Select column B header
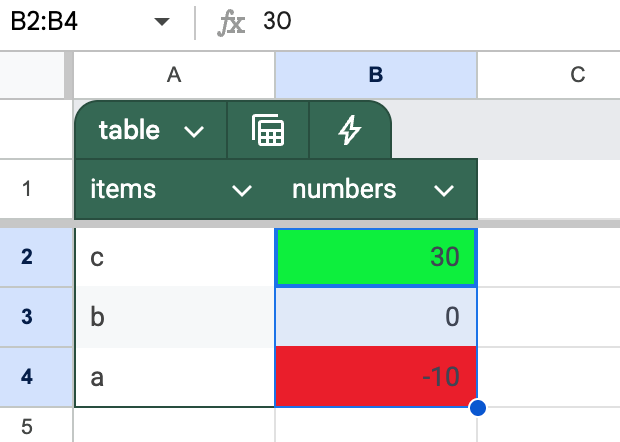Image resolution: width=620 pixels, height=442 pixels. tap(376, 75)
